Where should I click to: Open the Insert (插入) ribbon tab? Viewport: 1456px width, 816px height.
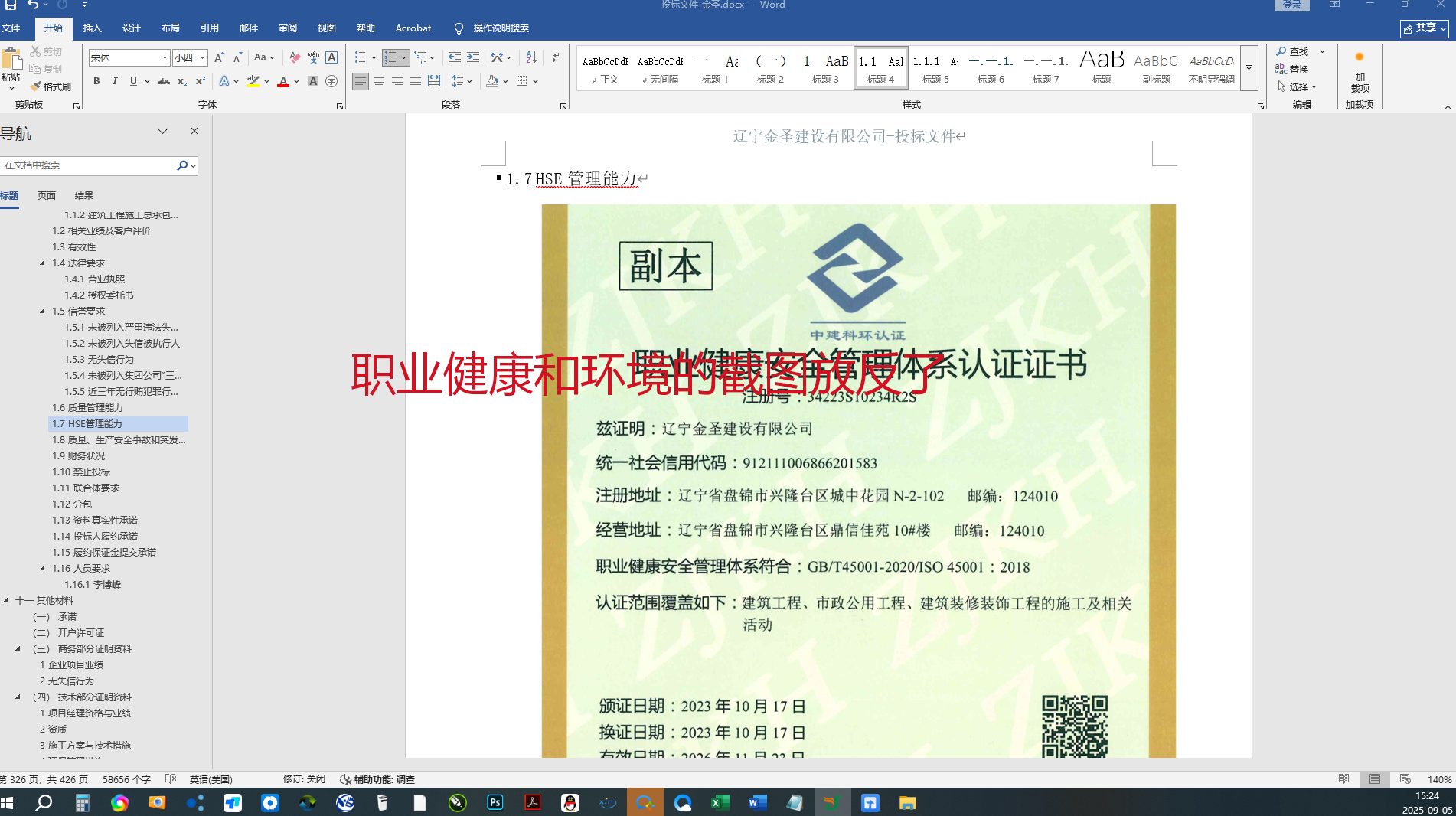pos(92,28)
